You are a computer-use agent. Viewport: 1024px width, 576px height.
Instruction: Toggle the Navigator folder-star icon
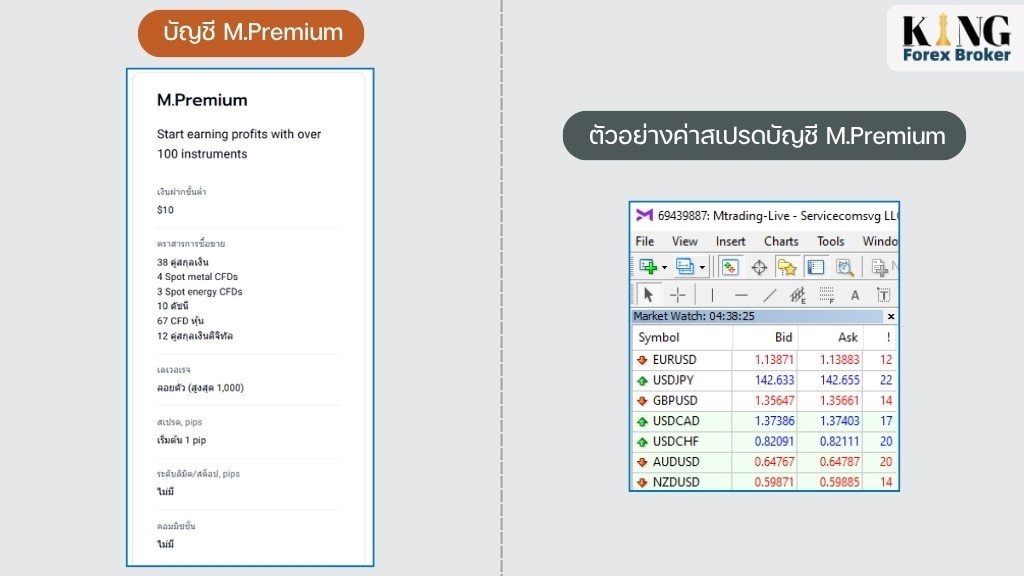[x=786, y=266]
